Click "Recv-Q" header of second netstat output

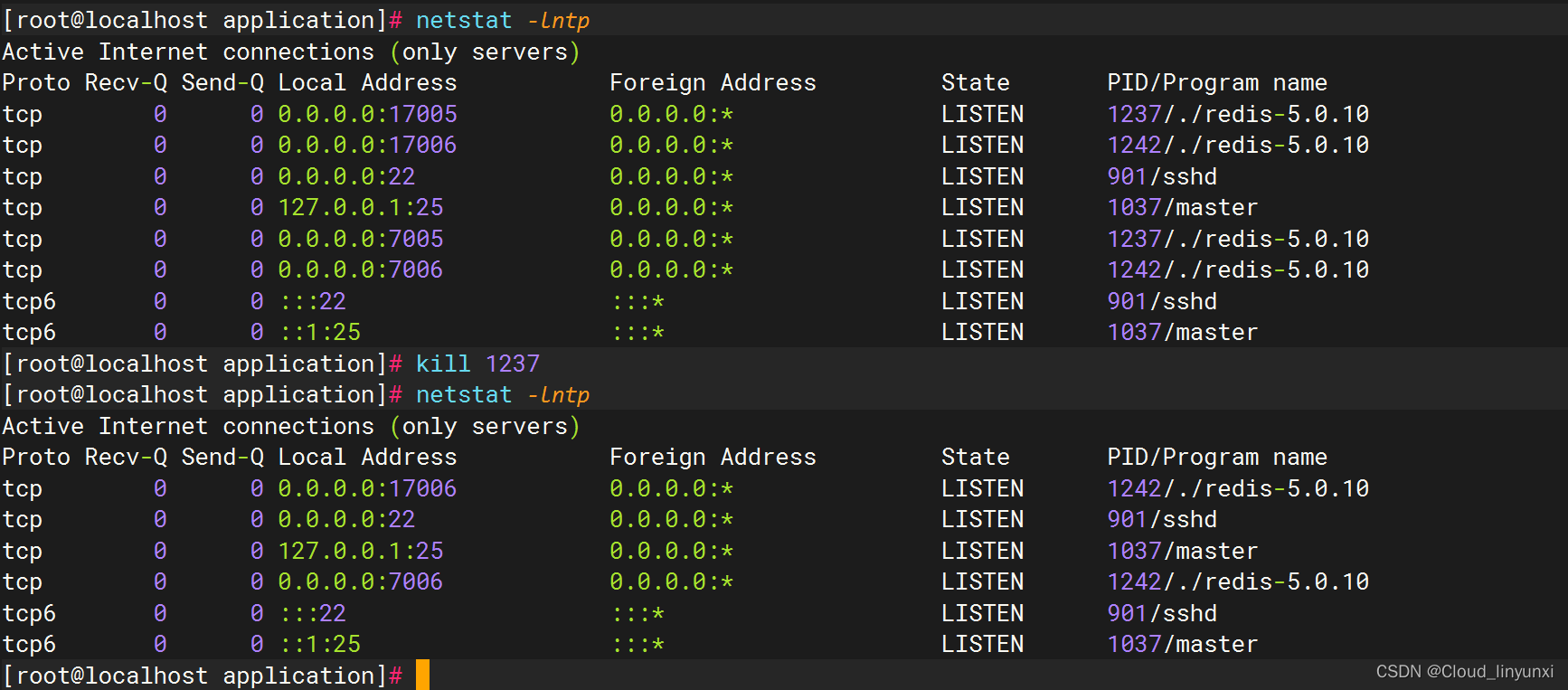pos(126,457)
